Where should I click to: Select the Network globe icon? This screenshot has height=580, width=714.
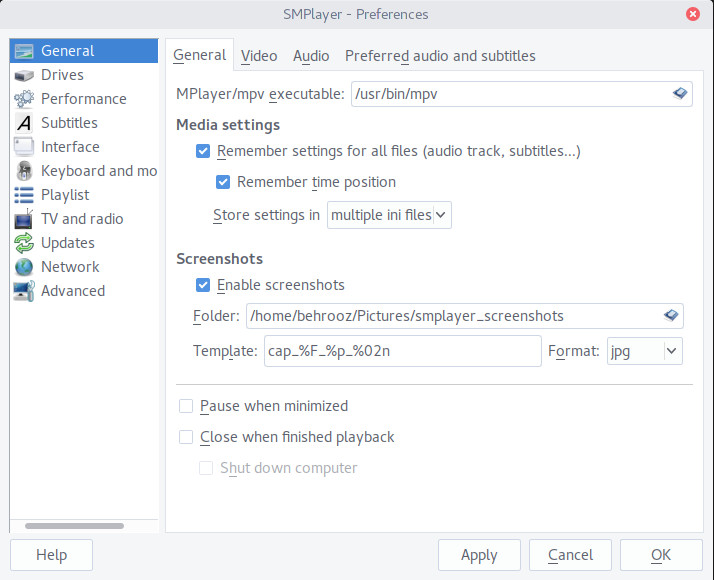pyautogui.click(x=24, y=267)
